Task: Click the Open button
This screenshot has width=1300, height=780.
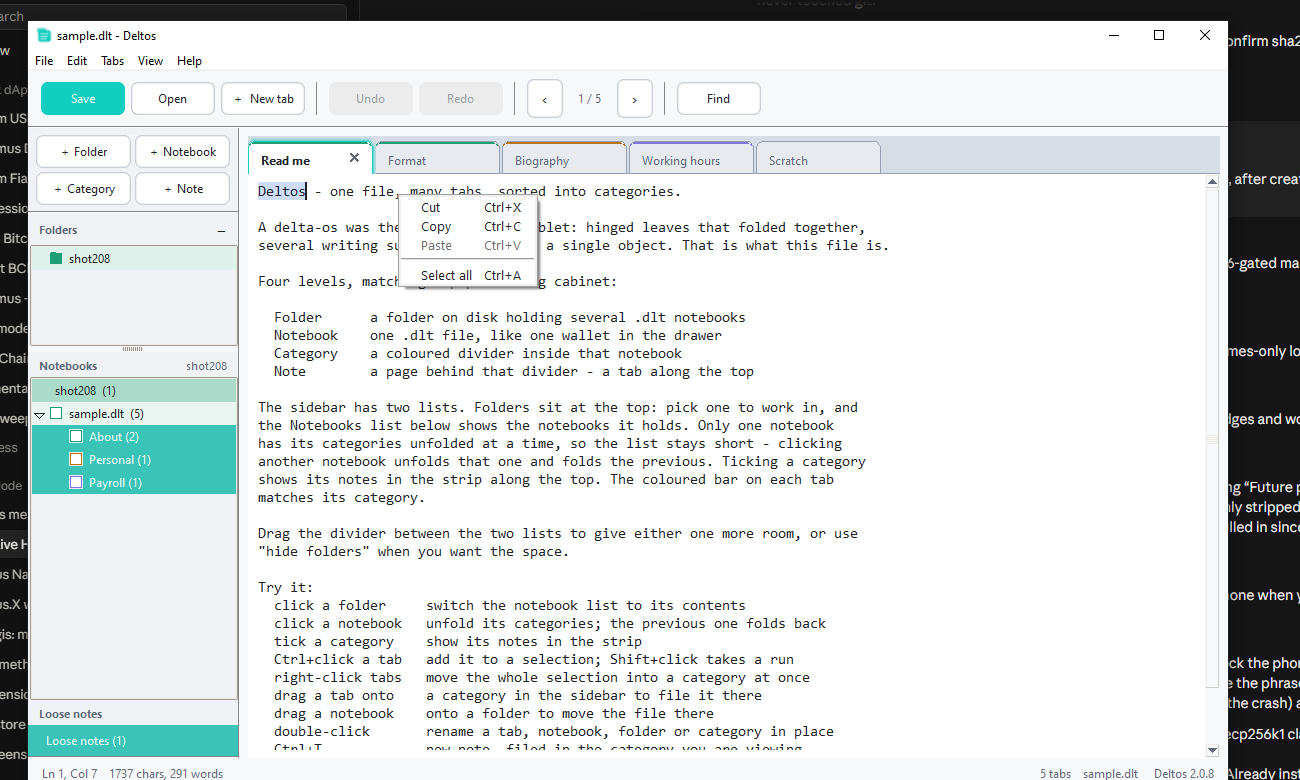Action: tap(173, 99)
